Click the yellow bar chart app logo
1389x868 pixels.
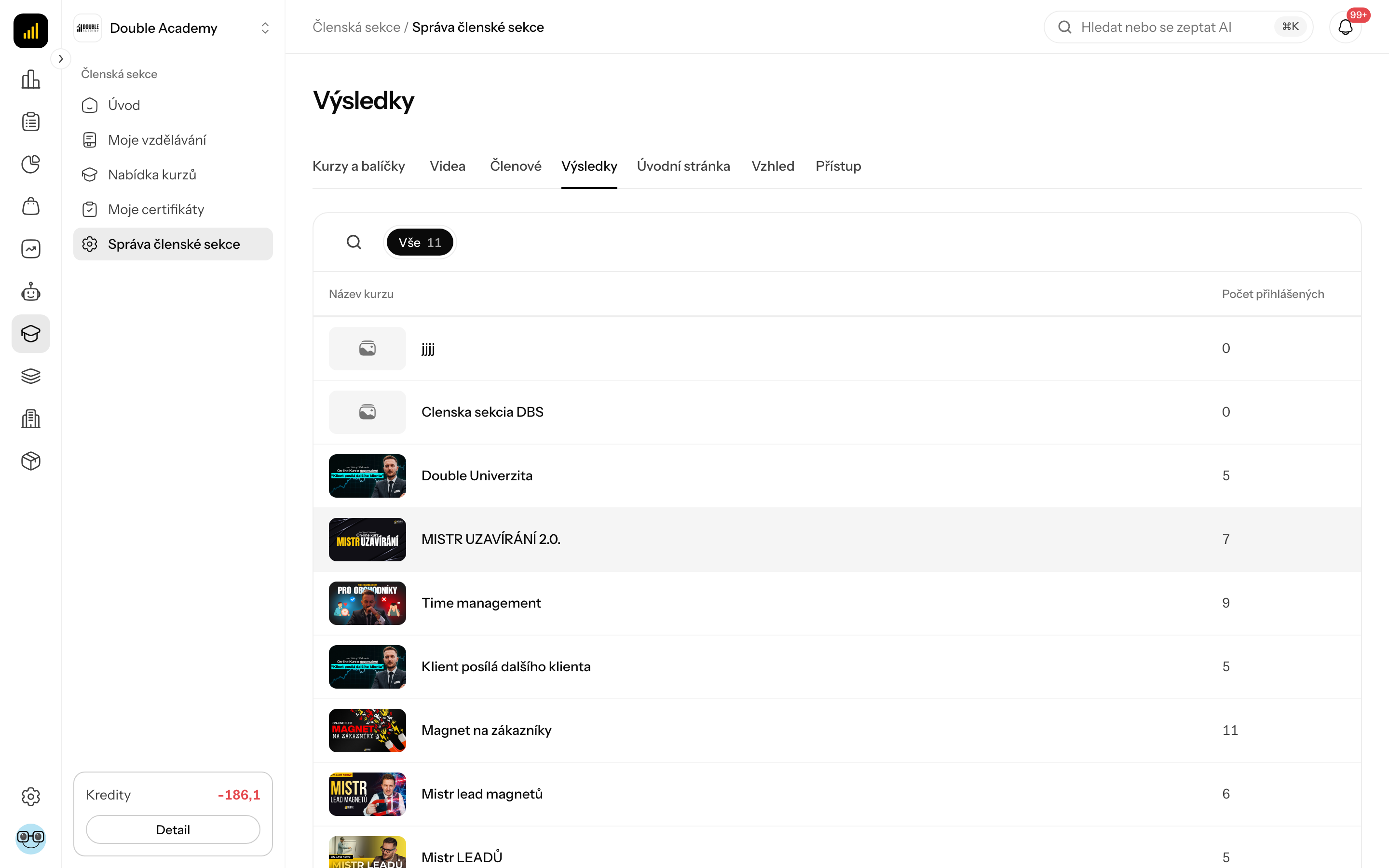pyautogui.click(x=30, y=30)
